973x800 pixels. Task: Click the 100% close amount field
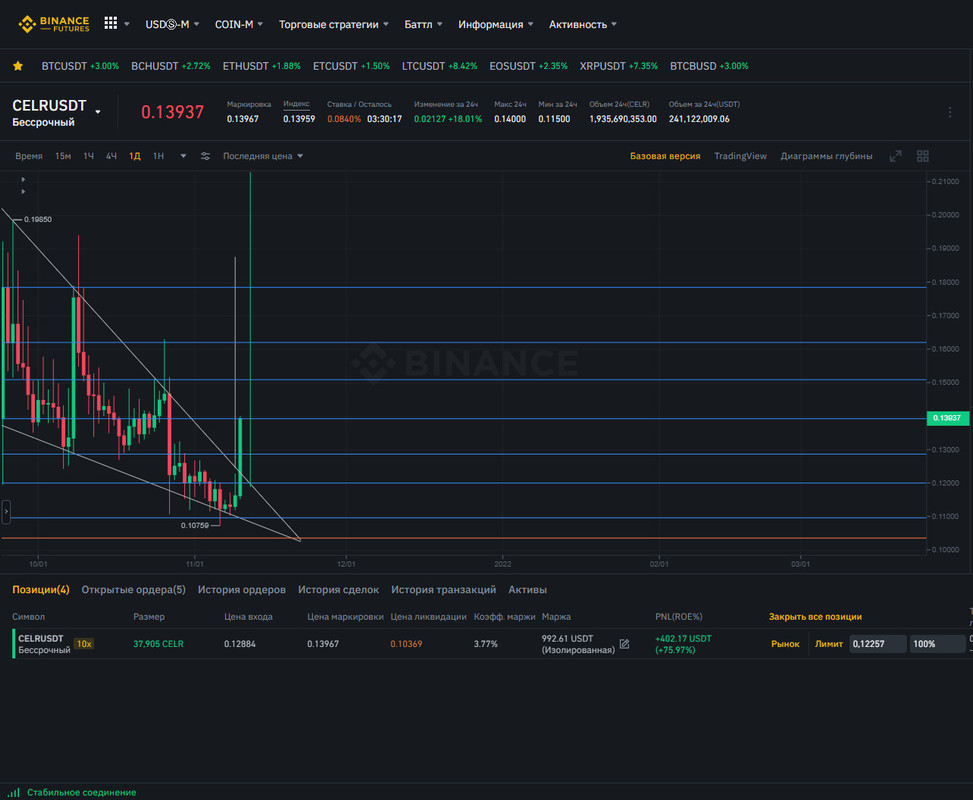pos(937,644)
